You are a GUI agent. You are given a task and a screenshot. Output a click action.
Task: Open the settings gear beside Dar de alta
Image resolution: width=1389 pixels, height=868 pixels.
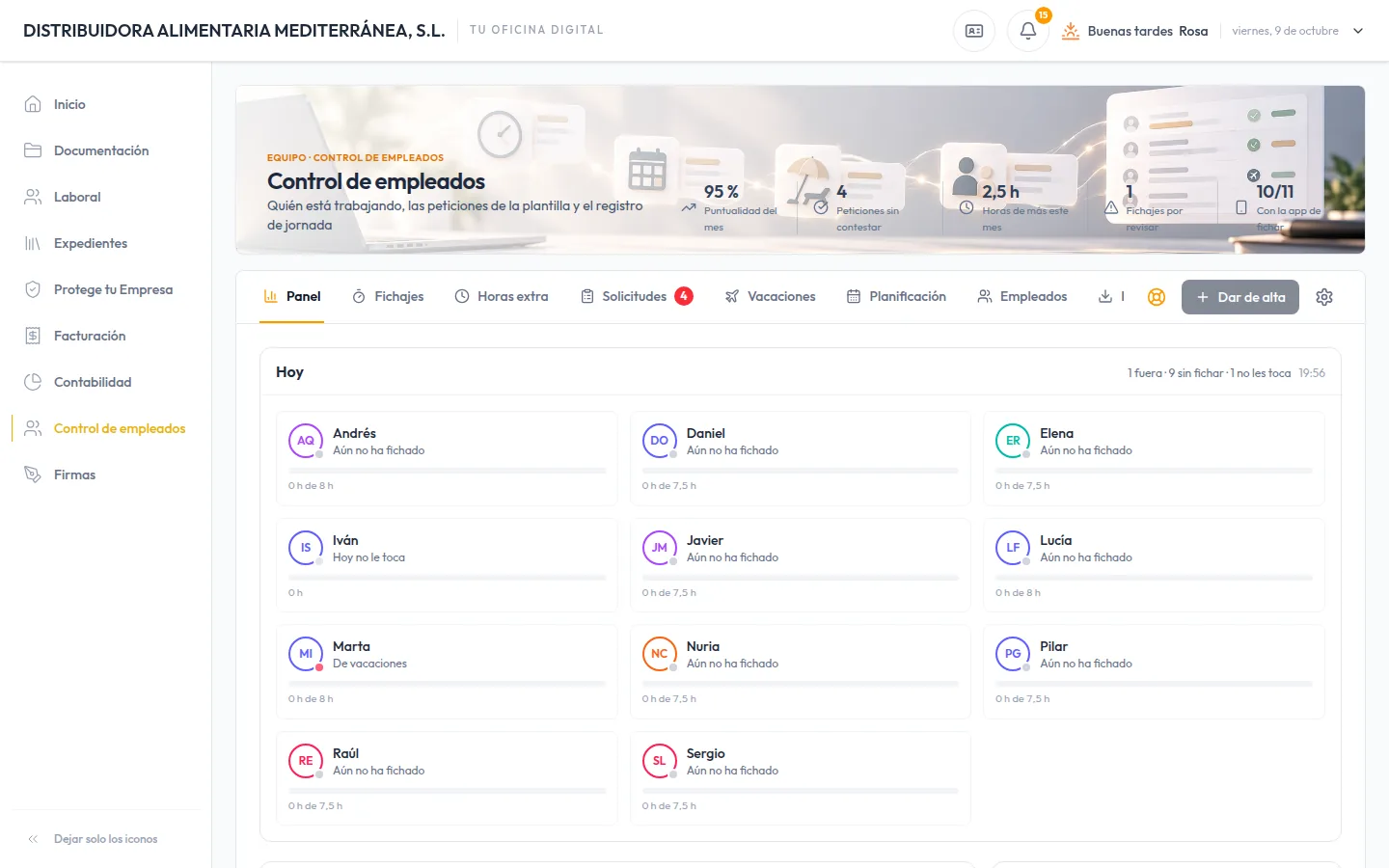pos(1324,297)
